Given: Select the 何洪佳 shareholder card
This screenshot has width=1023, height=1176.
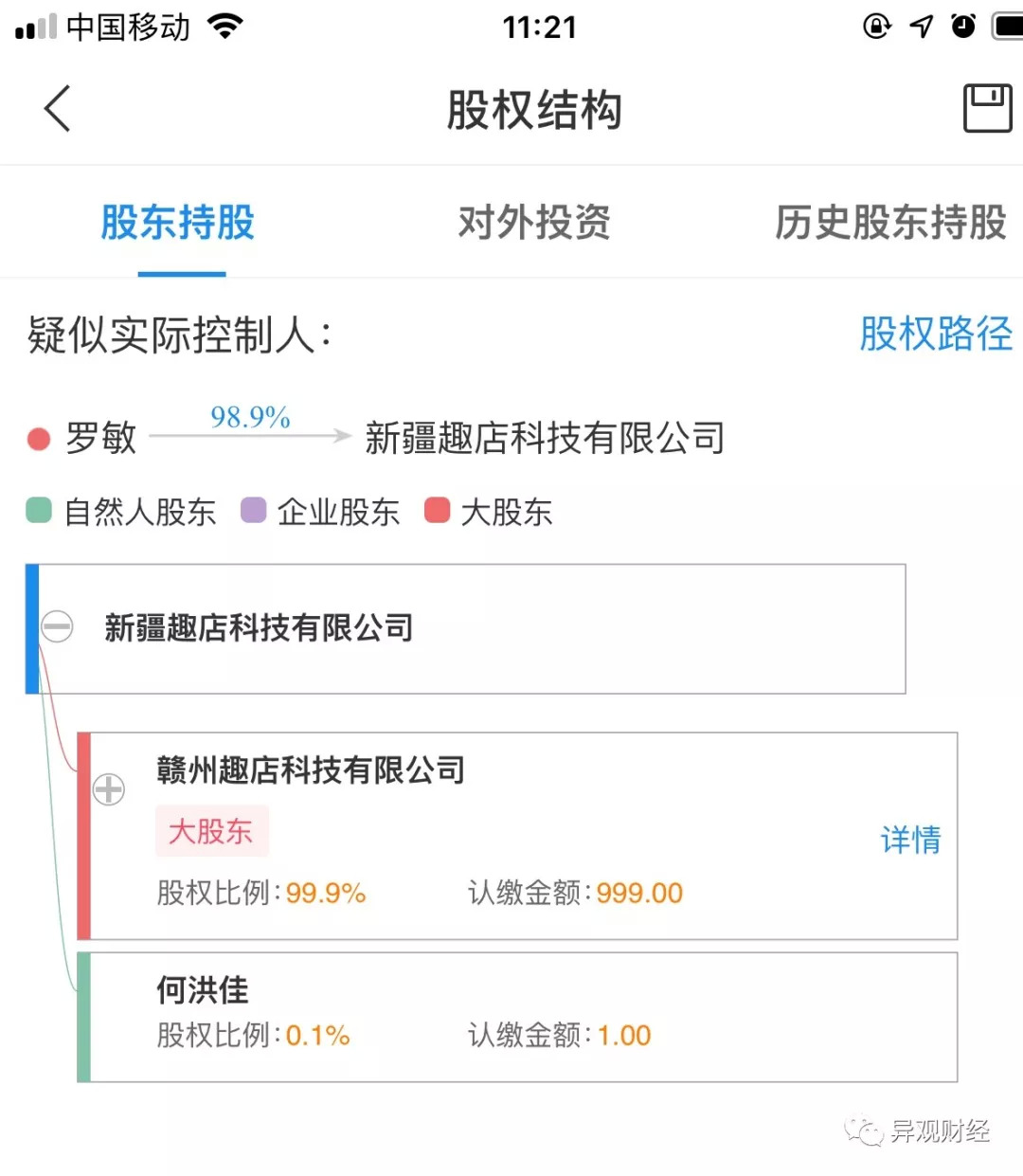Looking at the screenshot, I should 517,1017.
